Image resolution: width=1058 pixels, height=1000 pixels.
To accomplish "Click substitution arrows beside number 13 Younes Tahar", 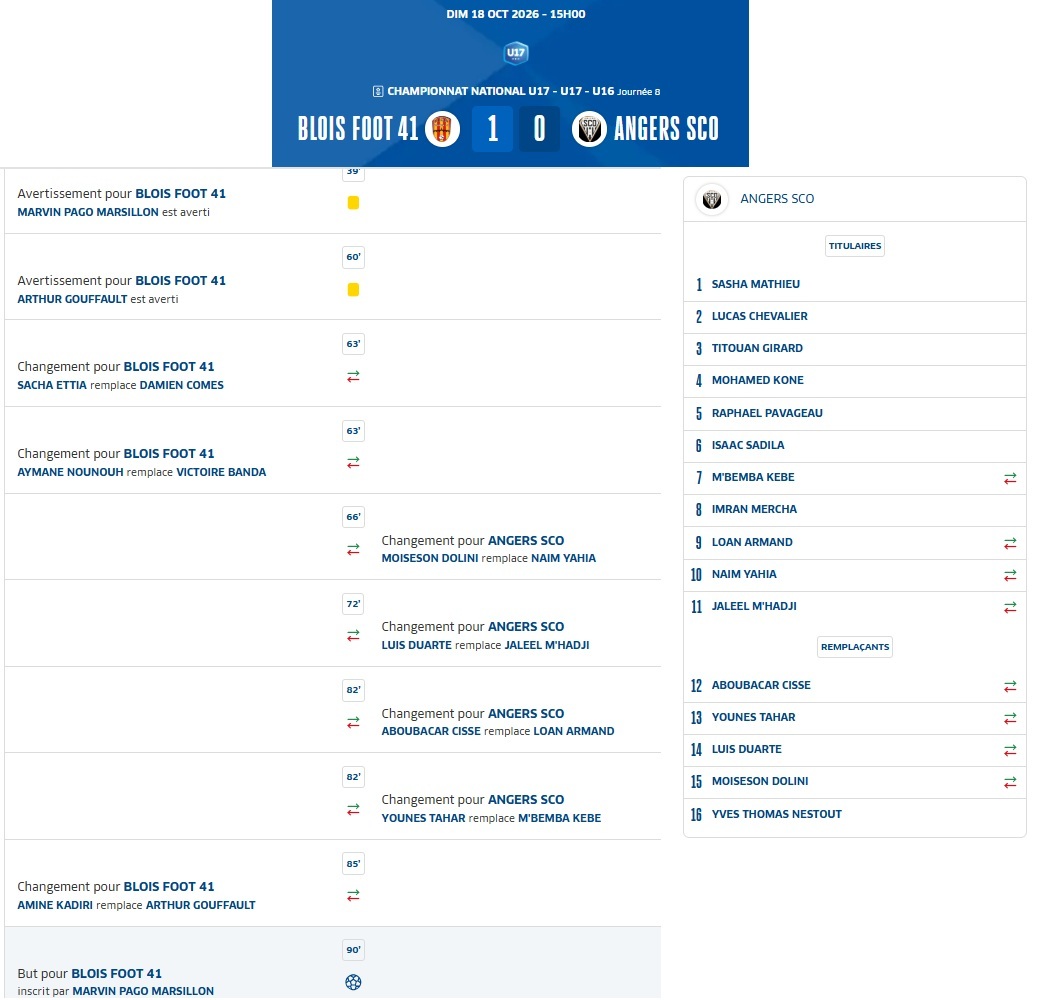I will tap(1010, 719).
